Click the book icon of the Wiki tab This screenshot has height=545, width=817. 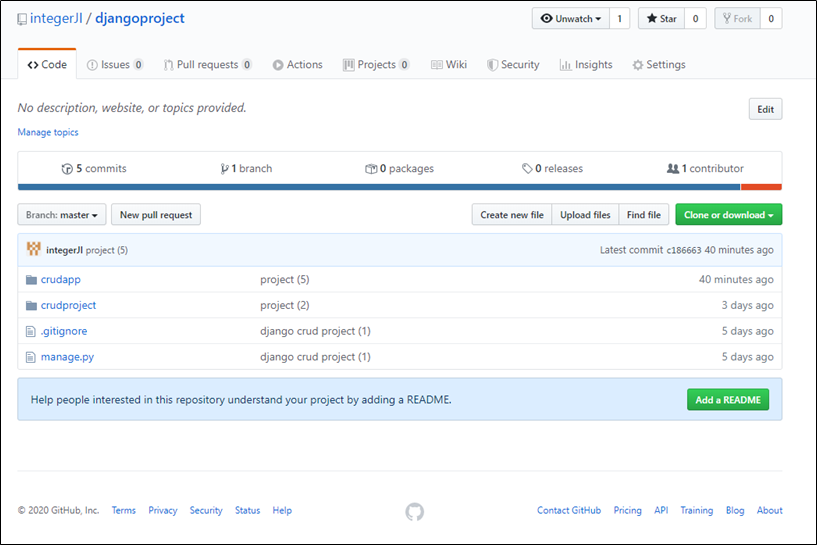pos(437,65)
